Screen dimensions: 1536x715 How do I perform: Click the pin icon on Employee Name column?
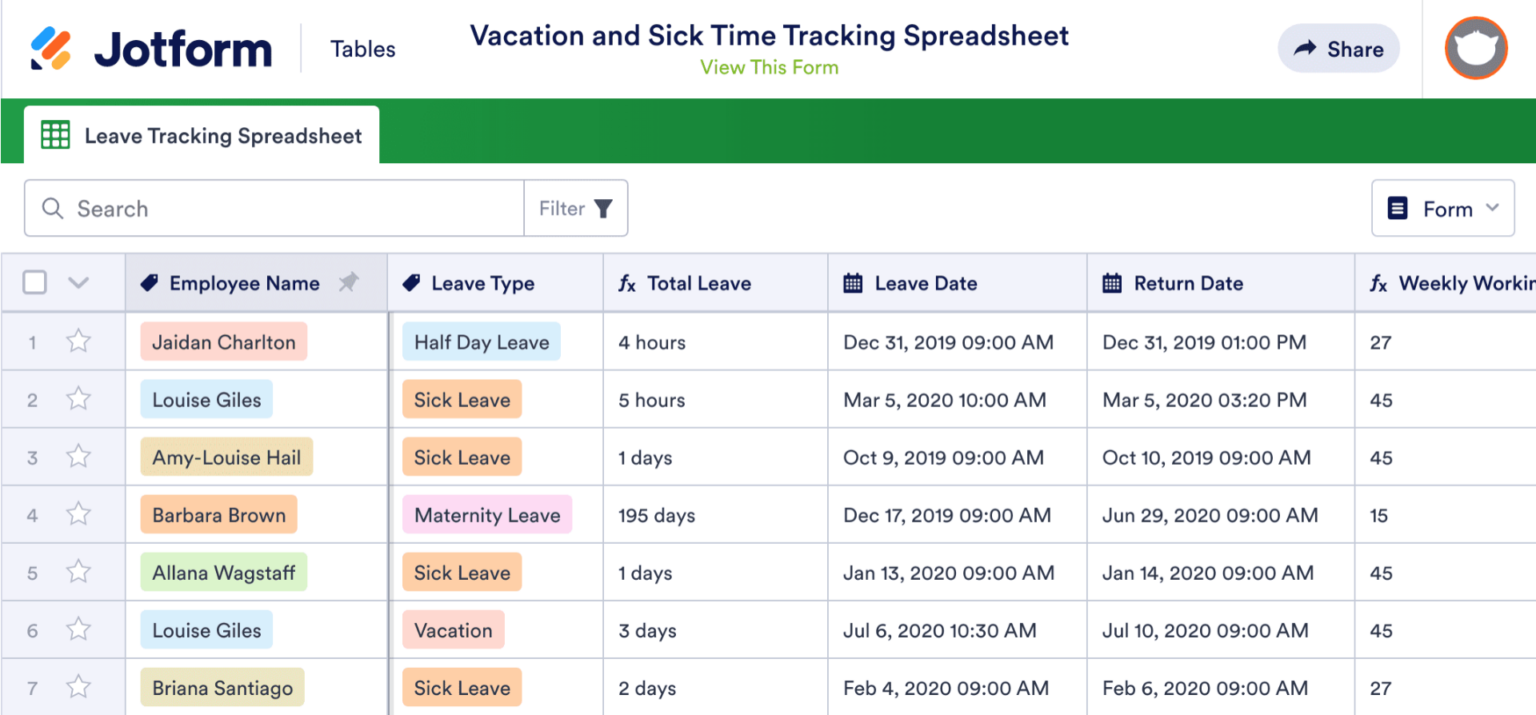[348, 283]
